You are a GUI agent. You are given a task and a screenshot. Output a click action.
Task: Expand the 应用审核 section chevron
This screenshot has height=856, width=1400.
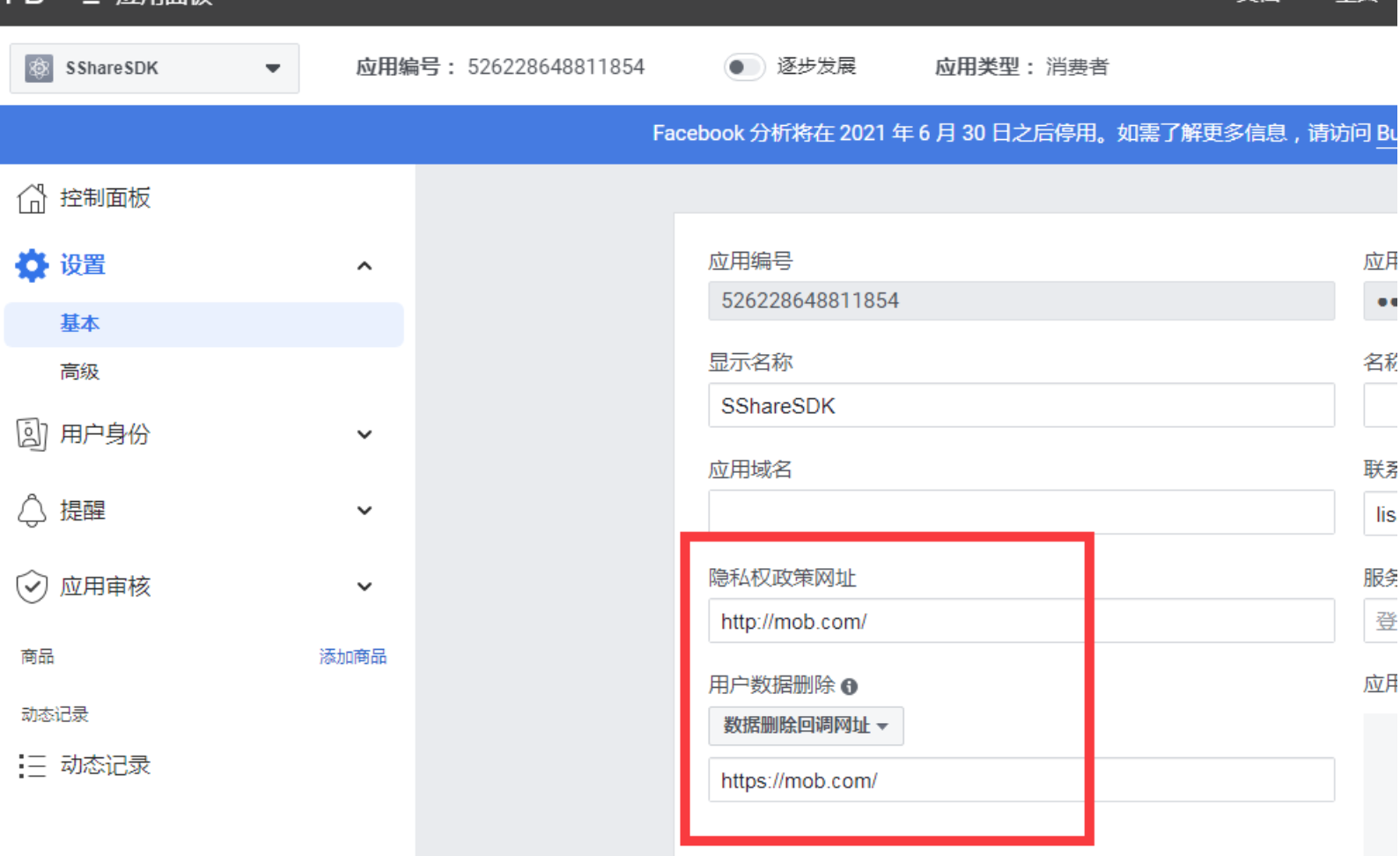365,587
